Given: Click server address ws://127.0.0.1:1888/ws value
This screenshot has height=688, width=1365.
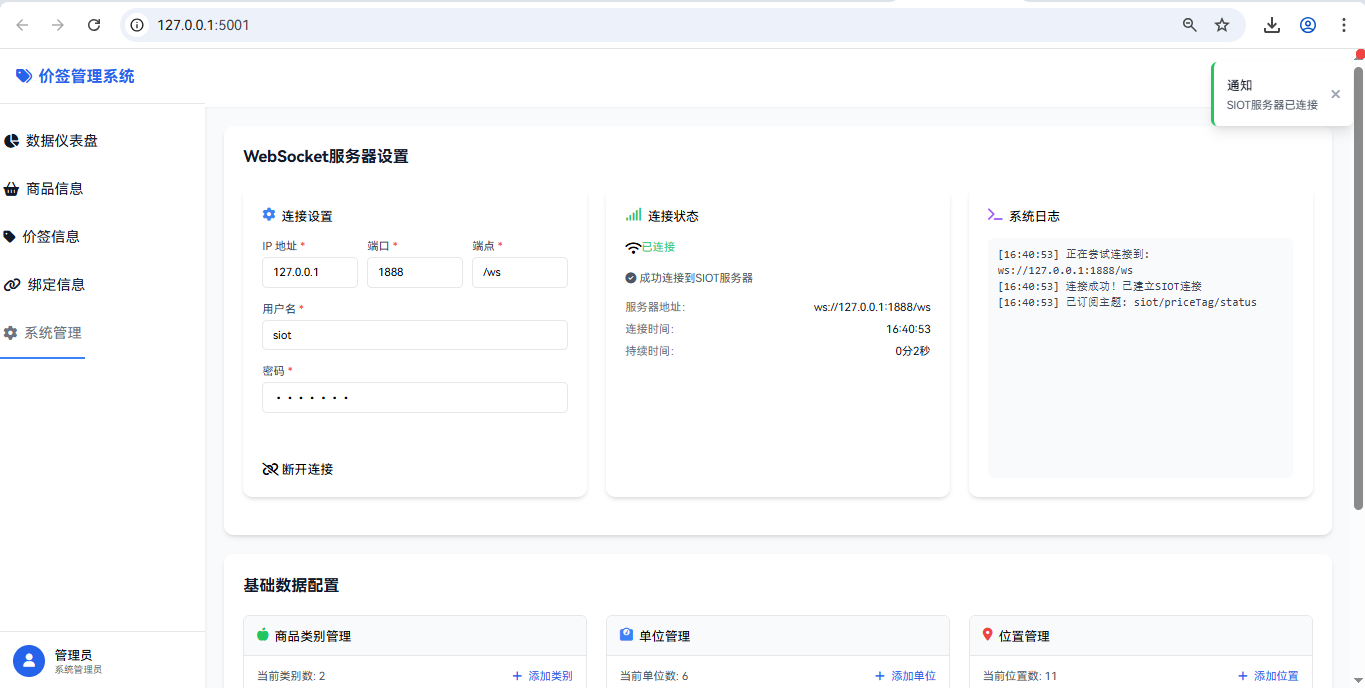Looking at the screenshot, I should tap(872, 307).
